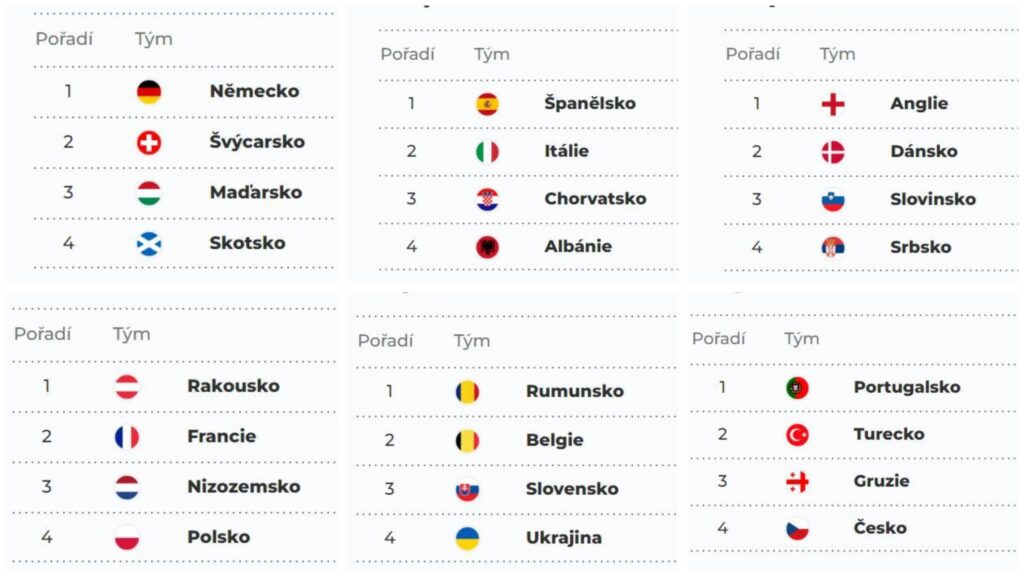Select the Austria flag icon
Viewport: 1024px width, 576px height.
(x=127, y=387)
